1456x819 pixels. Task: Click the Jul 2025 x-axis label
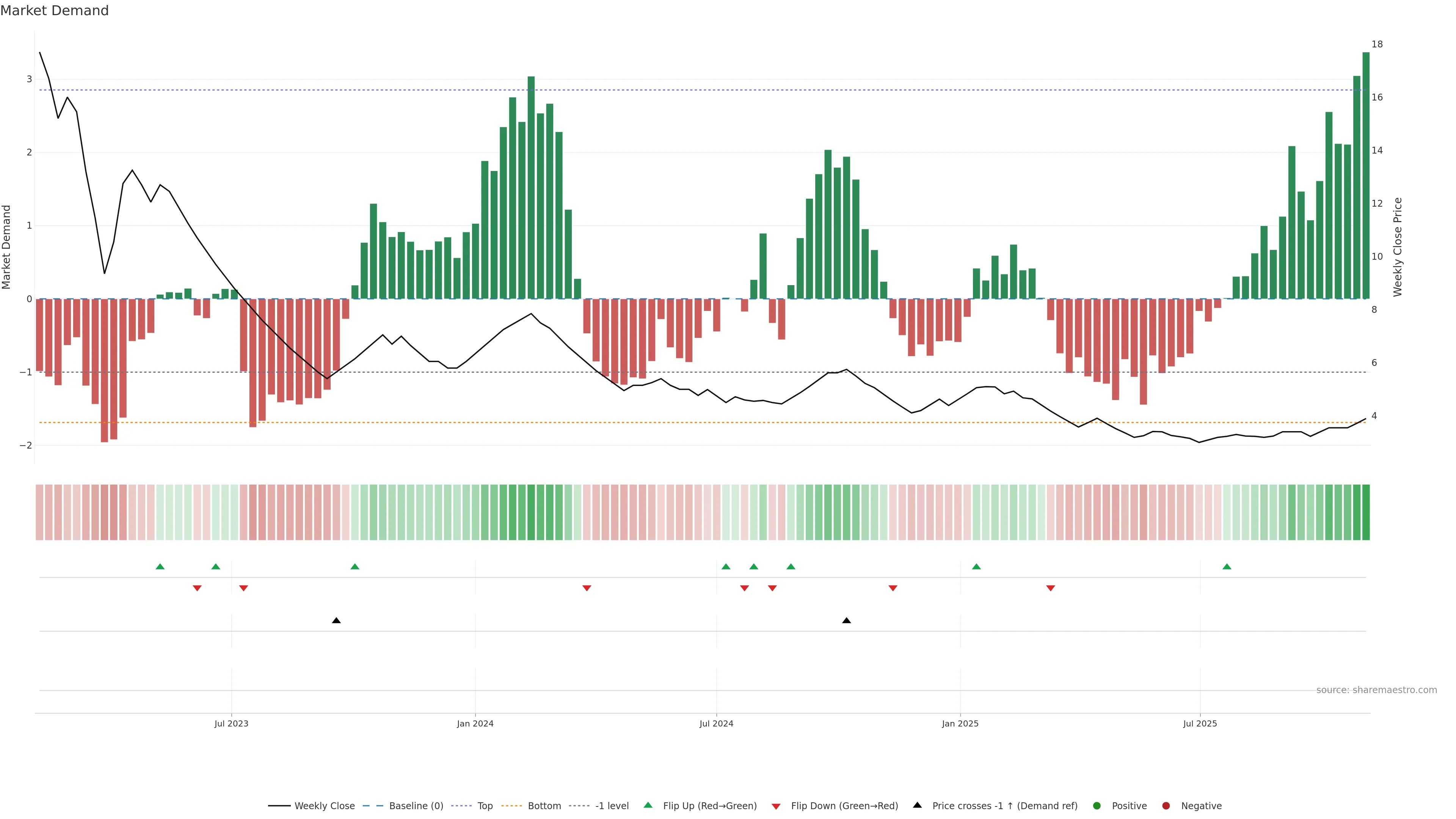click(1200, 723)
